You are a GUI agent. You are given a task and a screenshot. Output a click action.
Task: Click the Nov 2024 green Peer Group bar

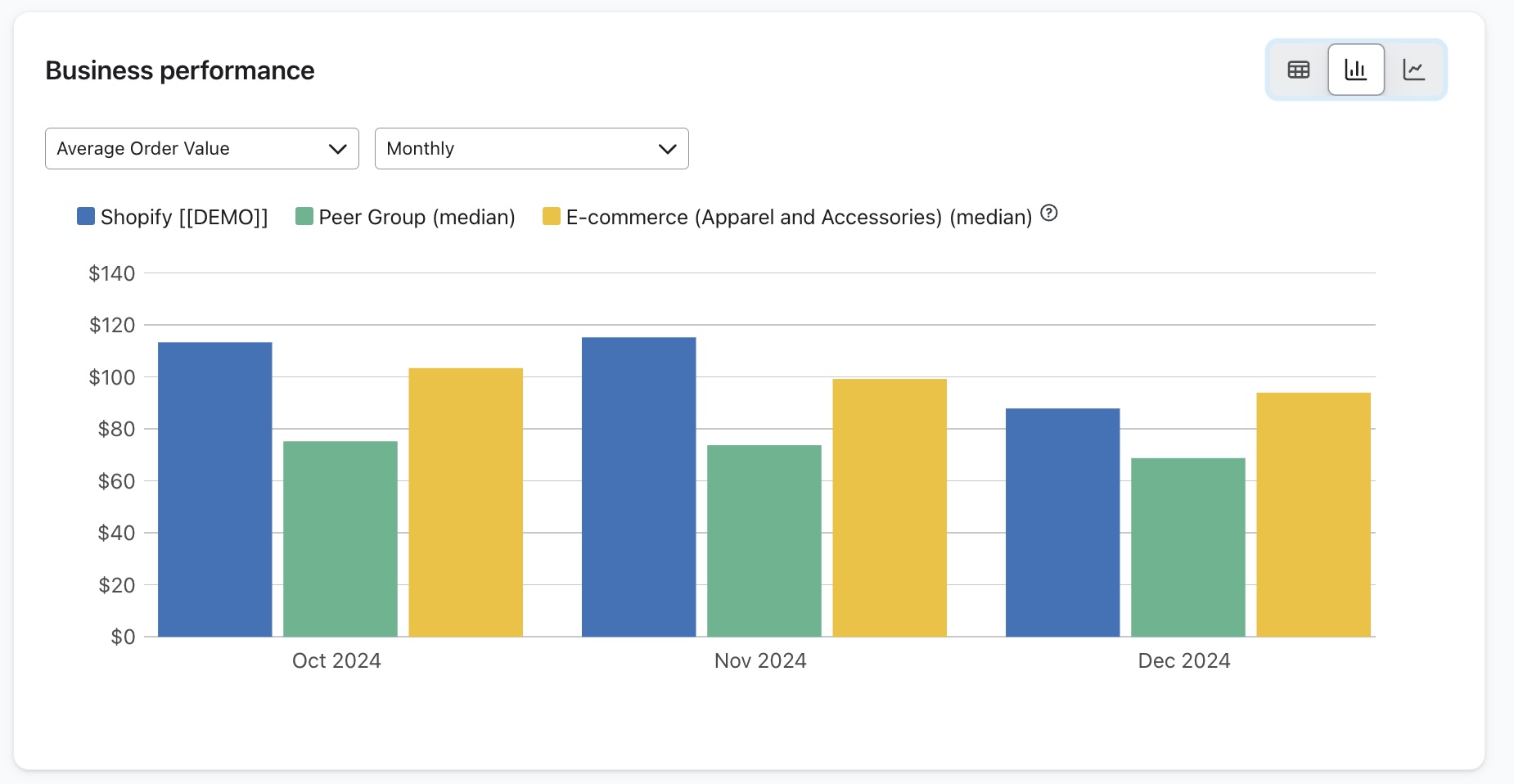coord(764,541)
